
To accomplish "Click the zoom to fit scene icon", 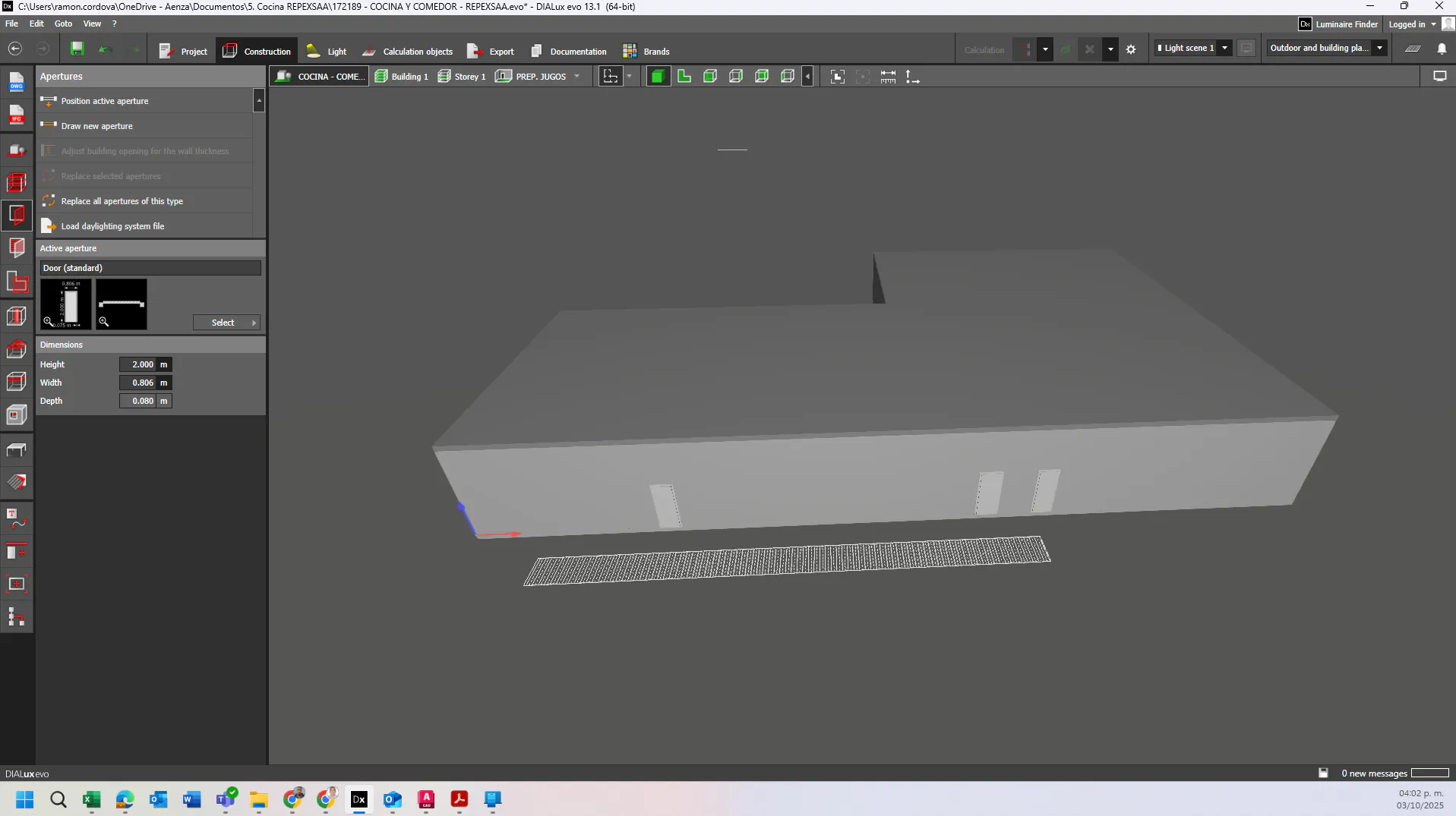I will (837, 77).
